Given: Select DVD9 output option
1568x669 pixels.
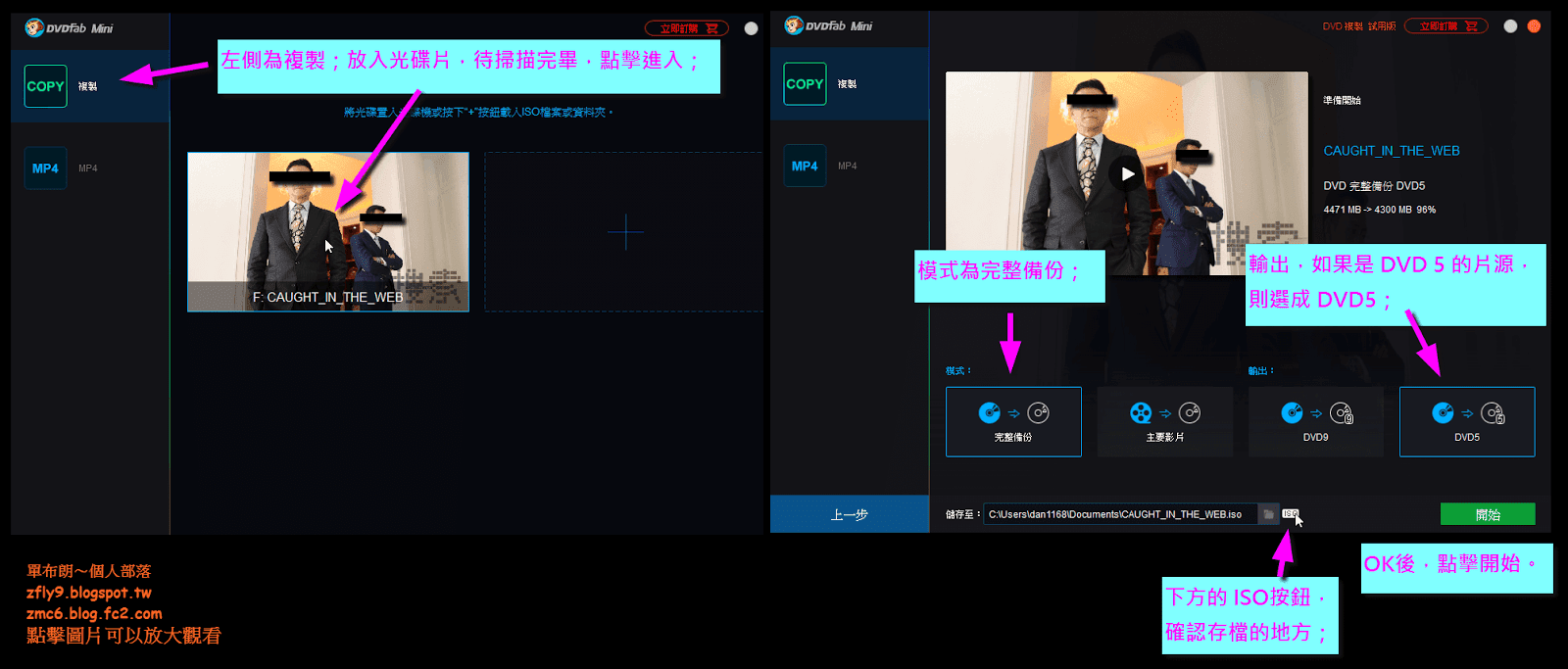Looking at the screenshot, I should coord(1316,422).
